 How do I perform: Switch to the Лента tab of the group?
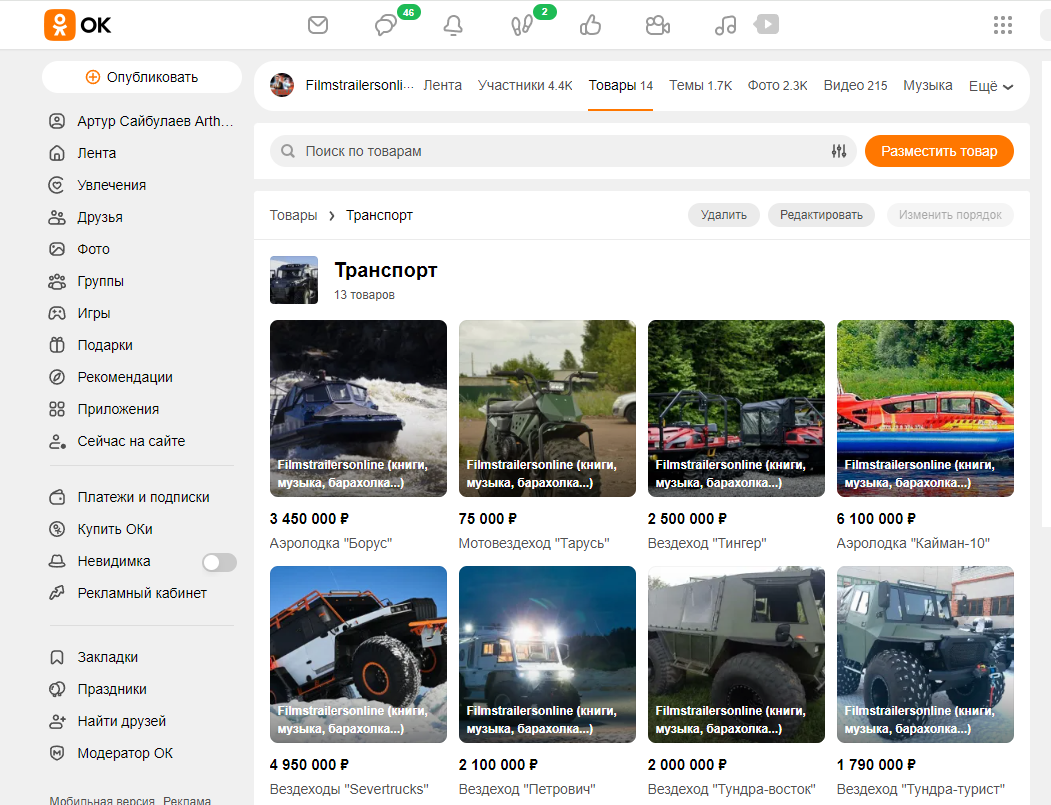pyautogui.click(x=442, y=86)
